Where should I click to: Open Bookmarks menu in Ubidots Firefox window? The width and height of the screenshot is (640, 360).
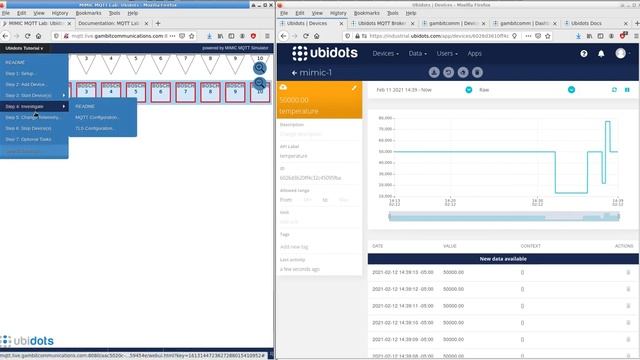367,13
